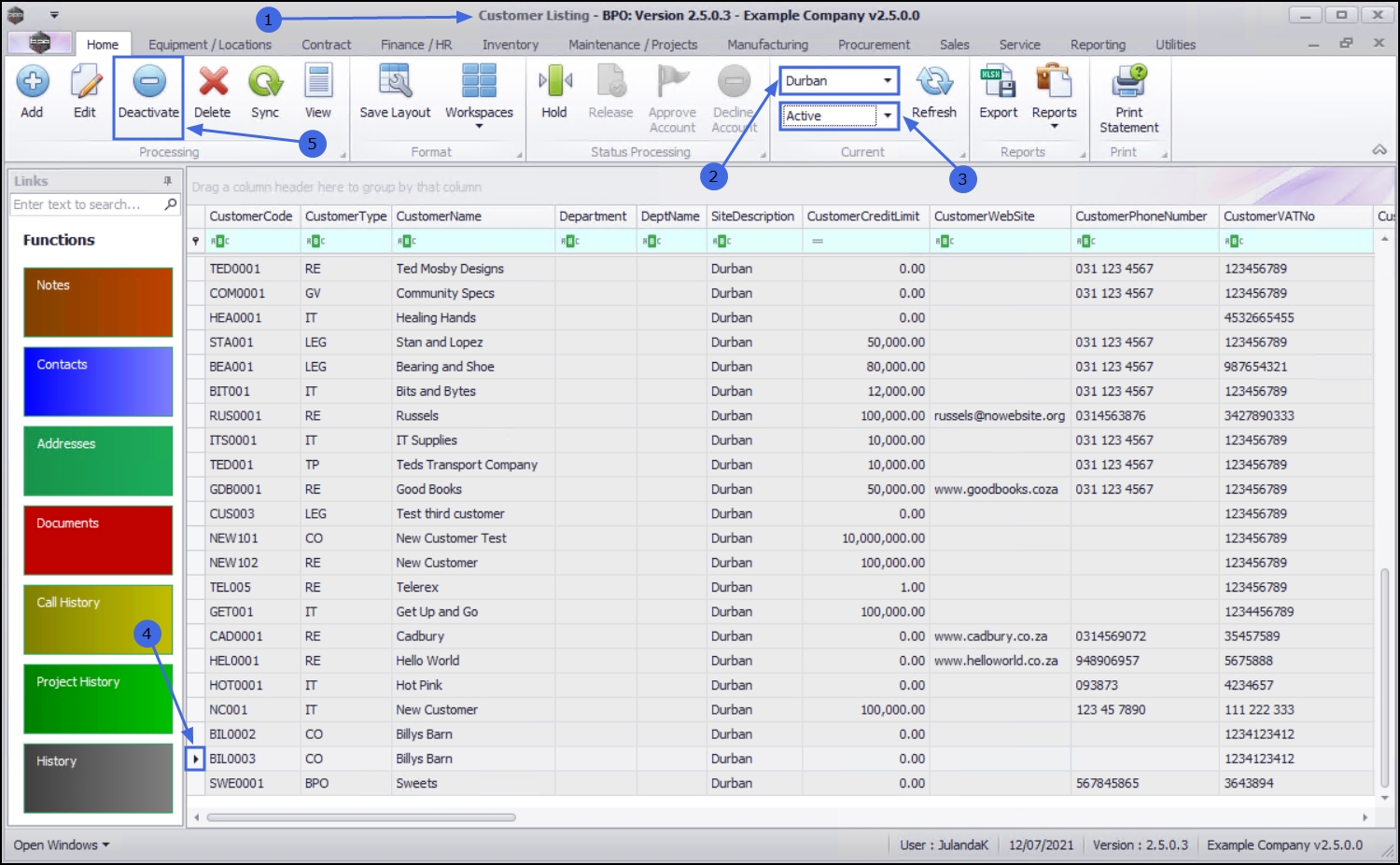Switch to the Contract tab

(327, 44)
